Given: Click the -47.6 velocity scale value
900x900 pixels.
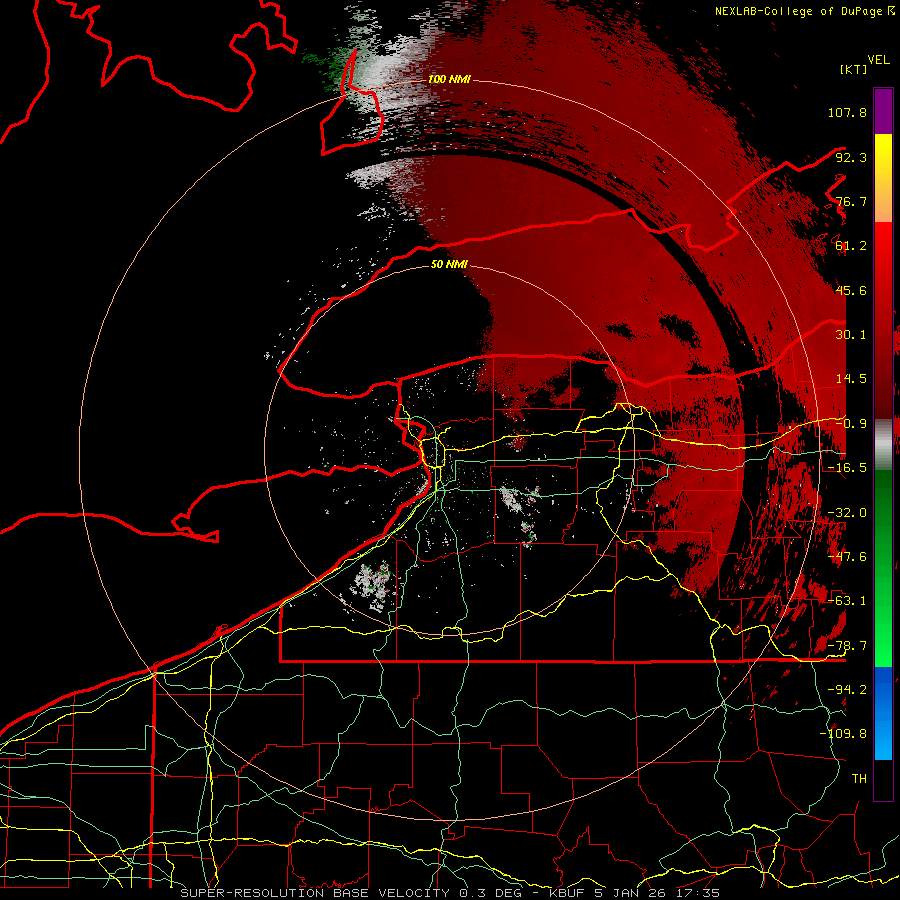Looking at the screenshot, I should (x=847, y=557).
